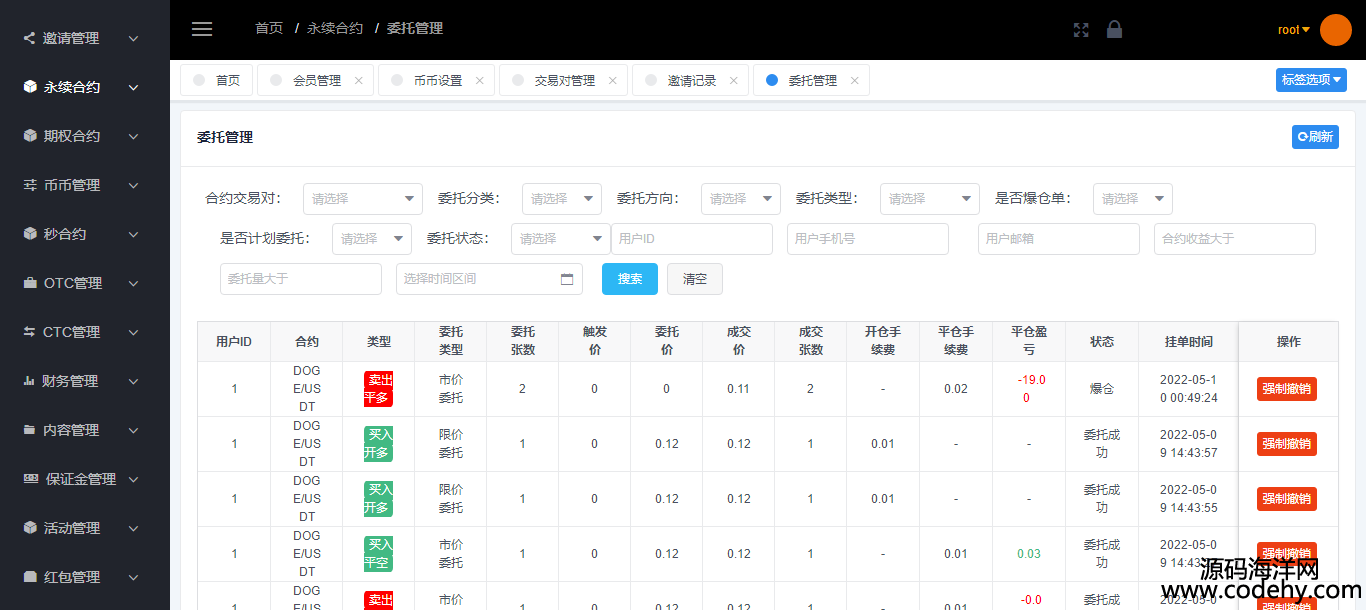1366x610 pixels.
Task: Click the -19.0 平仓盈亏 value
Action: (x=1029, y=389)
